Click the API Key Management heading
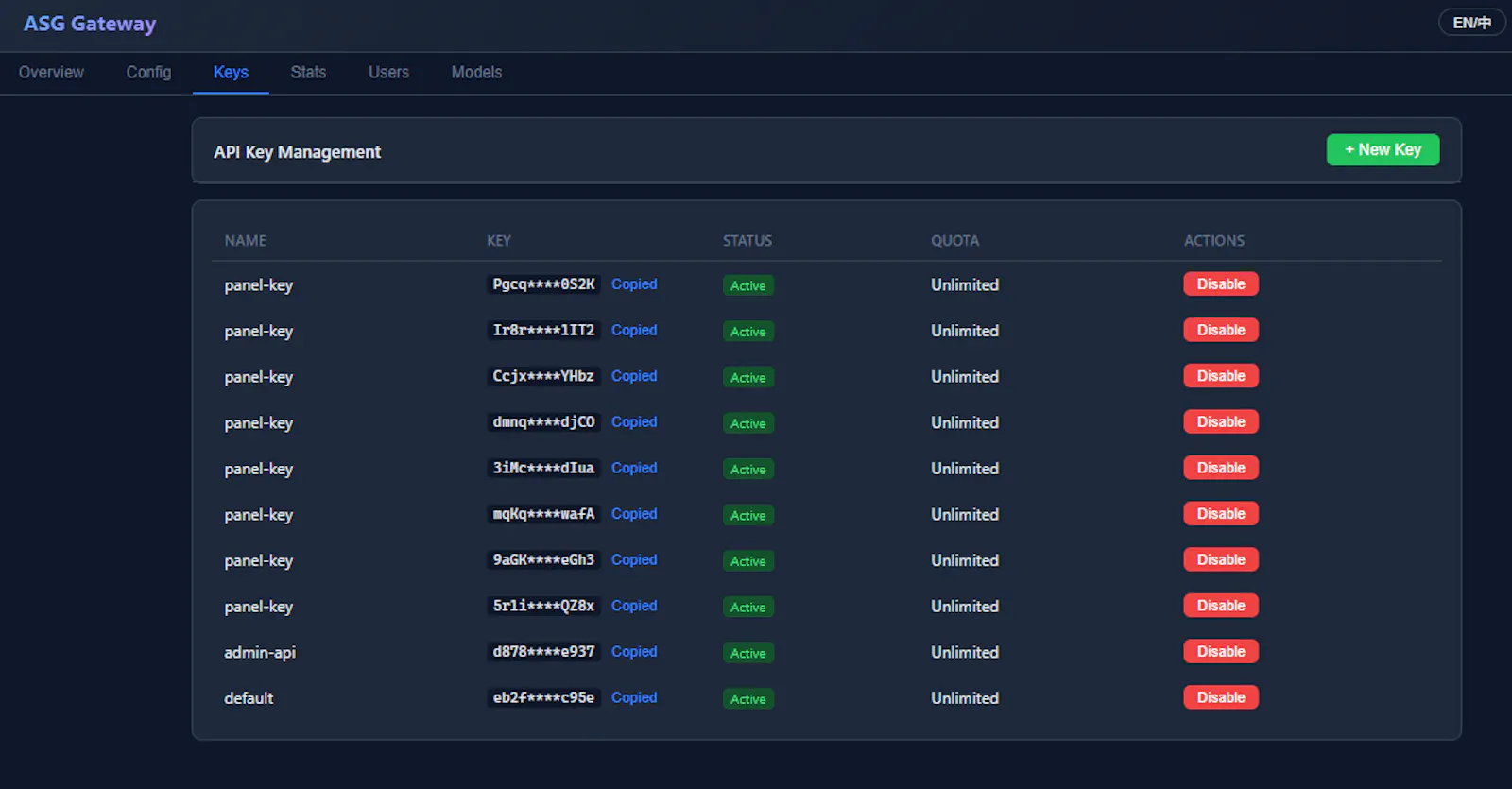1512x789 pixels. [297, 152]
